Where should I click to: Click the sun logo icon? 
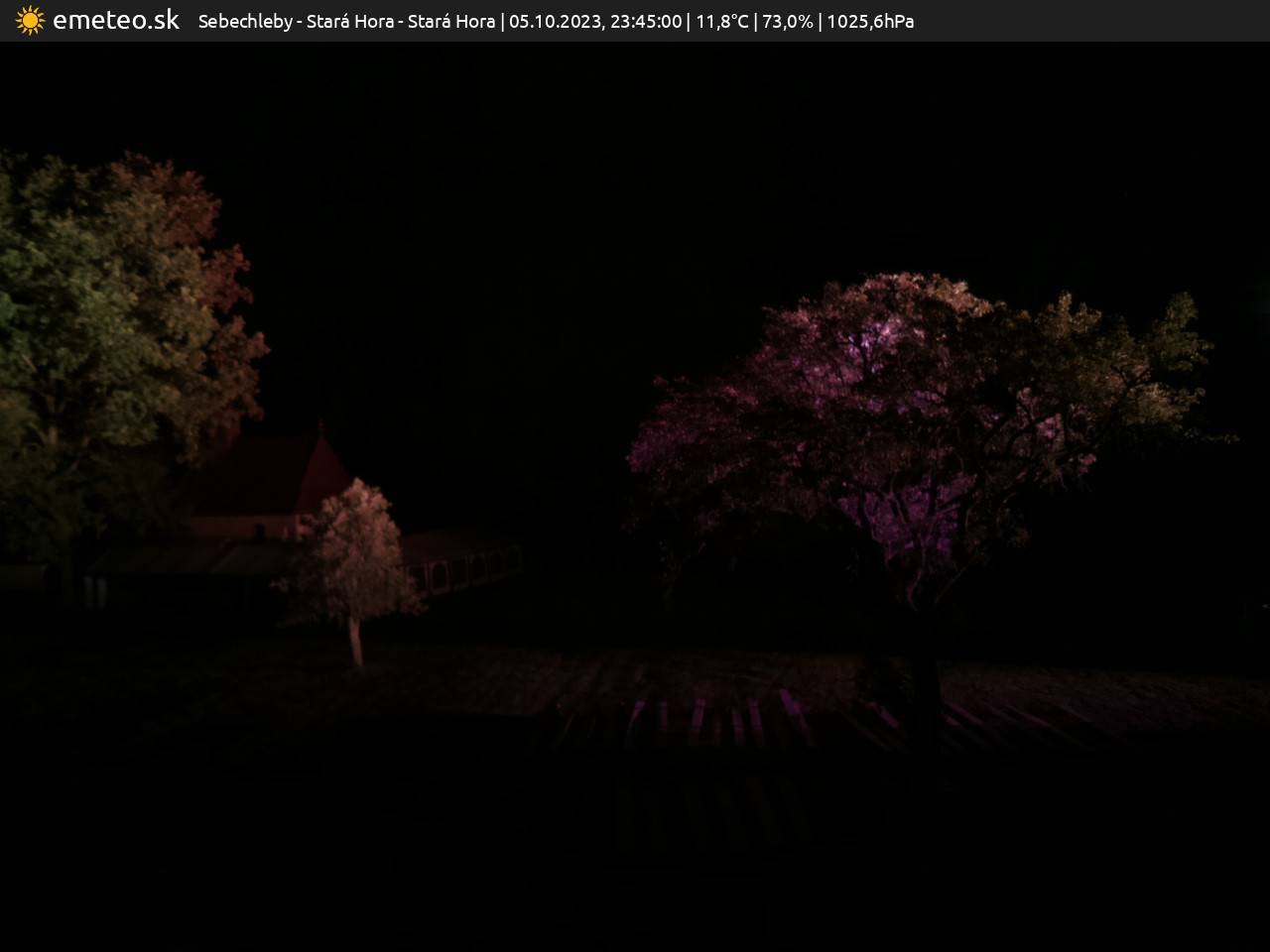click(x=30, y=21)
